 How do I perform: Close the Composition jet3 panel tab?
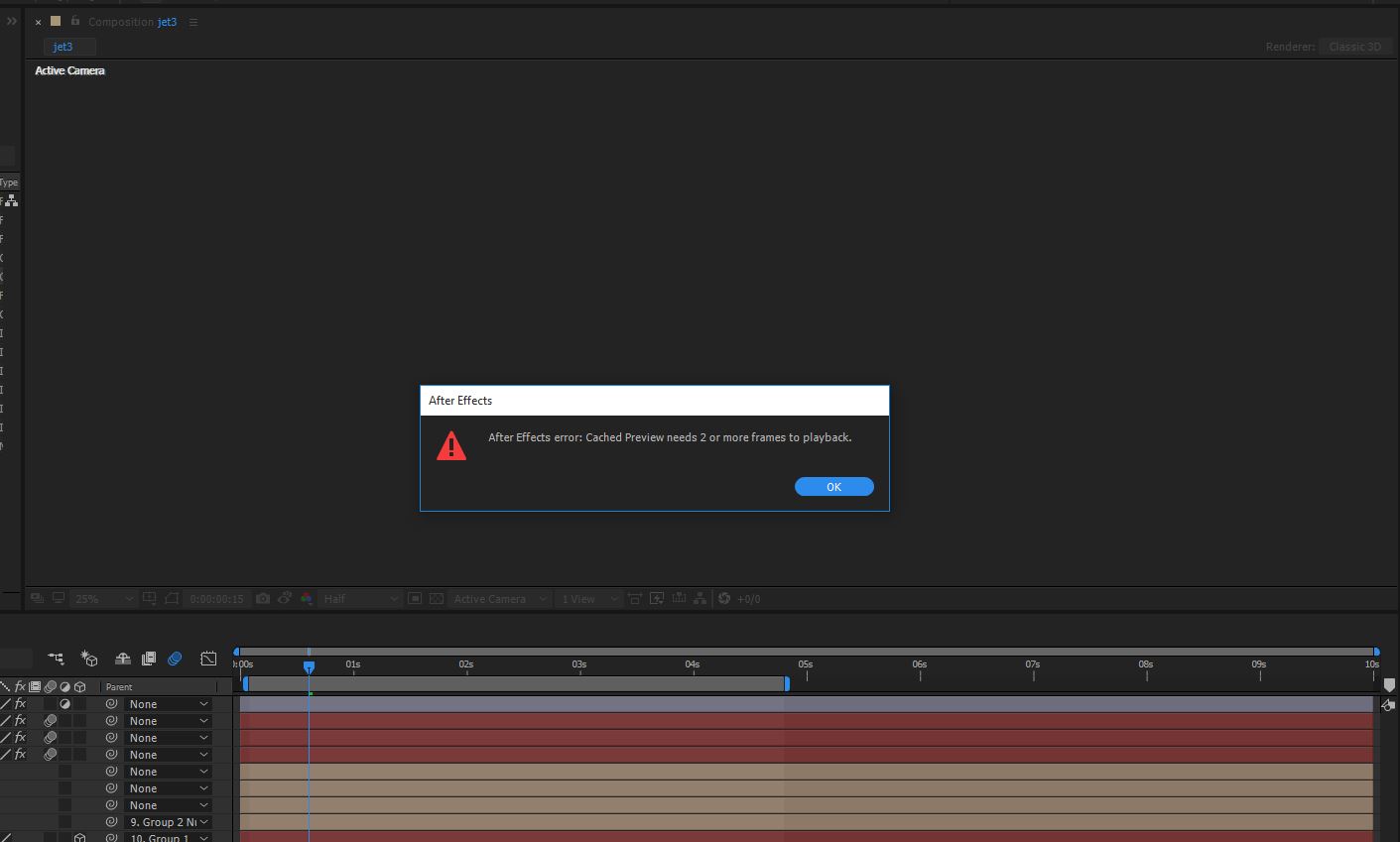coord(38,22)
